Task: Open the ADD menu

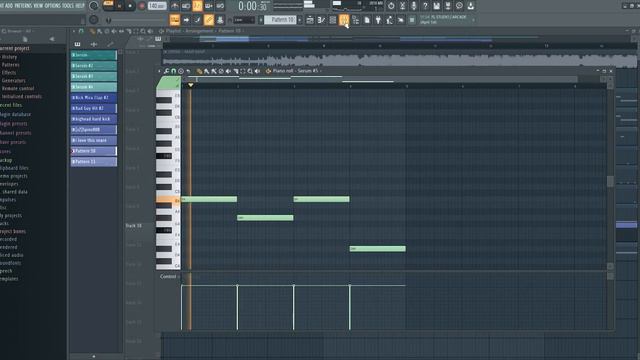Action: coord(9,6)
